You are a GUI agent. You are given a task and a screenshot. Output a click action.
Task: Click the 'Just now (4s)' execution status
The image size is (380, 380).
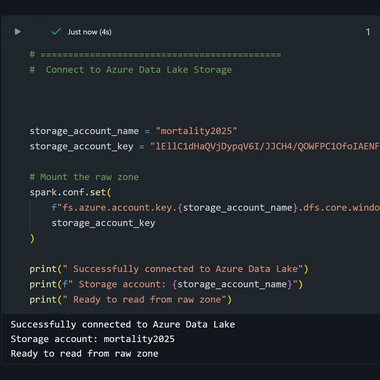pos(89,32)
